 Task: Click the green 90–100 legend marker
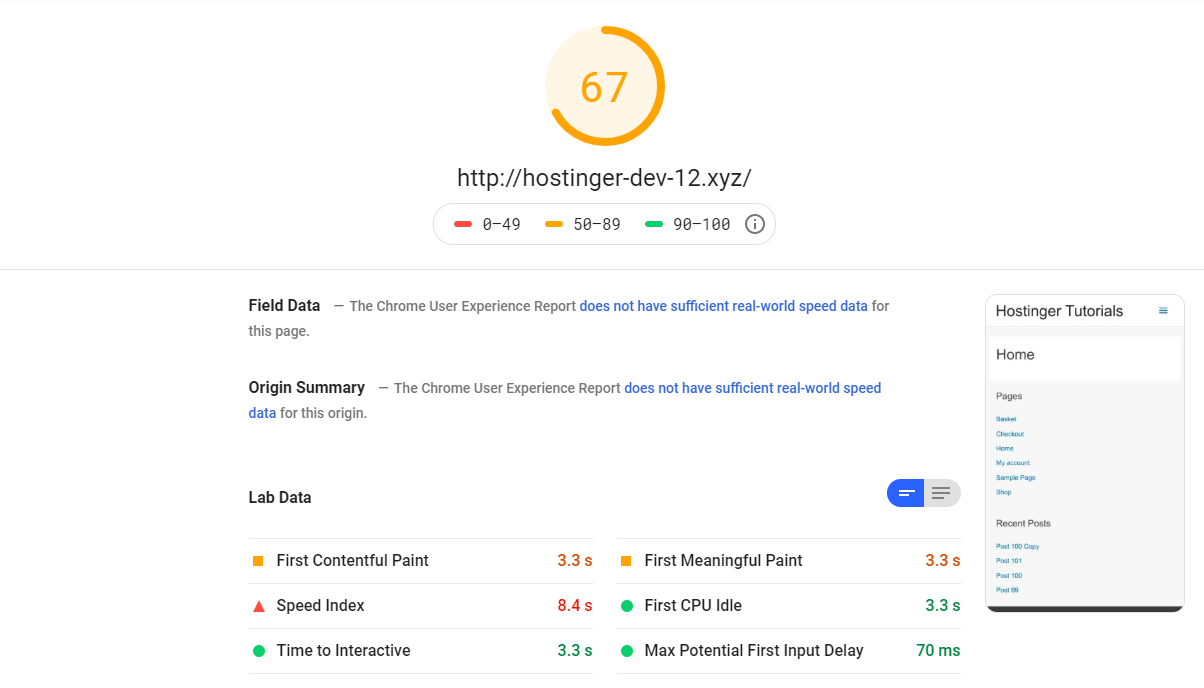click(x=654, y=224)
